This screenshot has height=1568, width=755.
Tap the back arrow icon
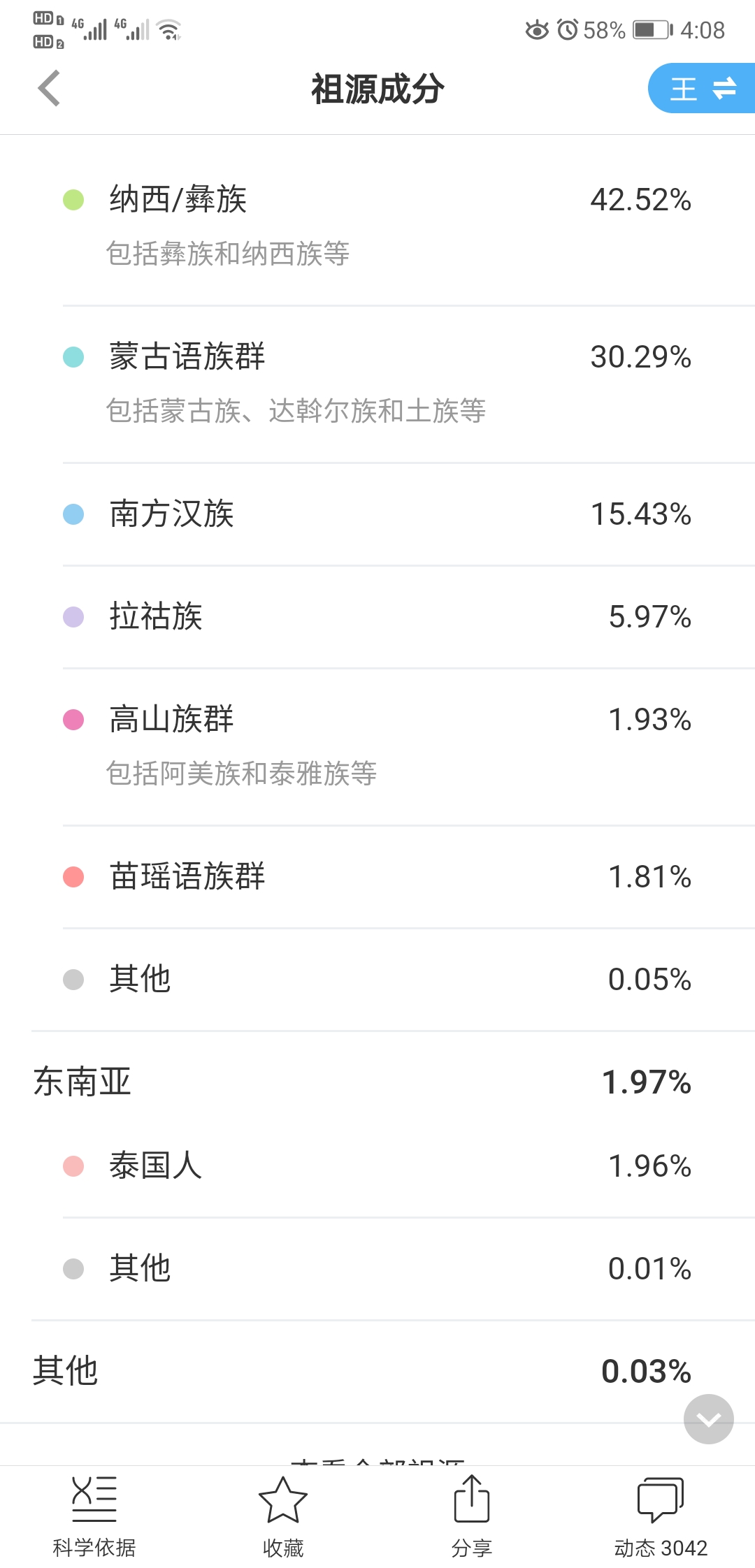click(x=49, y=88)
